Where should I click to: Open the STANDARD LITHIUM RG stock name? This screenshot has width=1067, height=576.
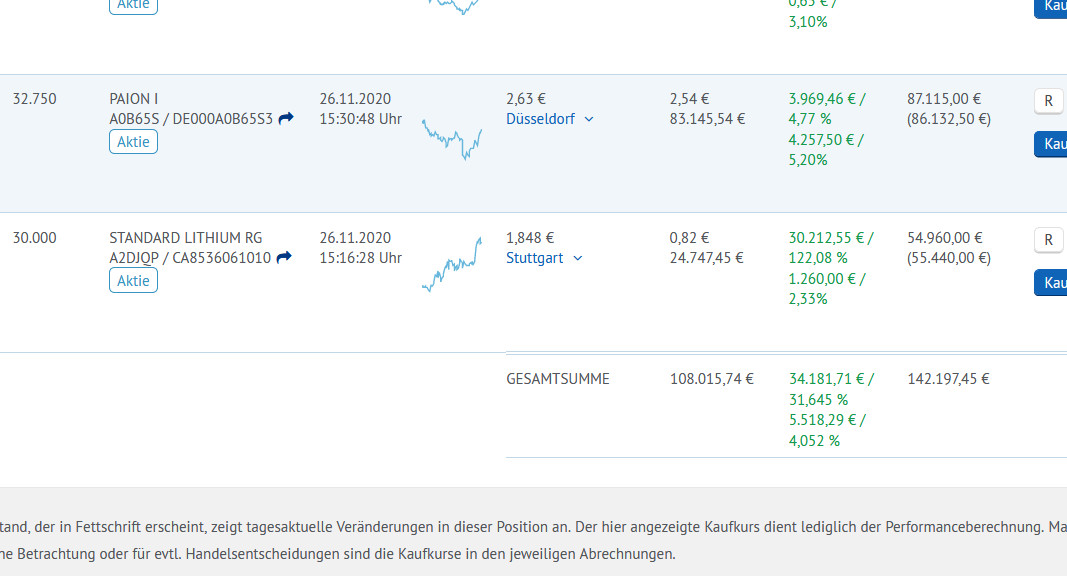point(185,238)
